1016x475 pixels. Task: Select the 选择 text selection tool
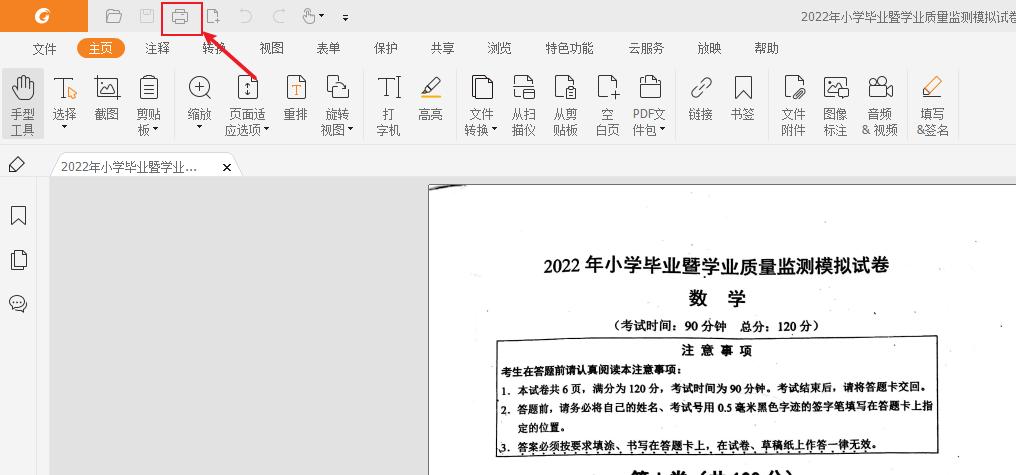(65, 98)
